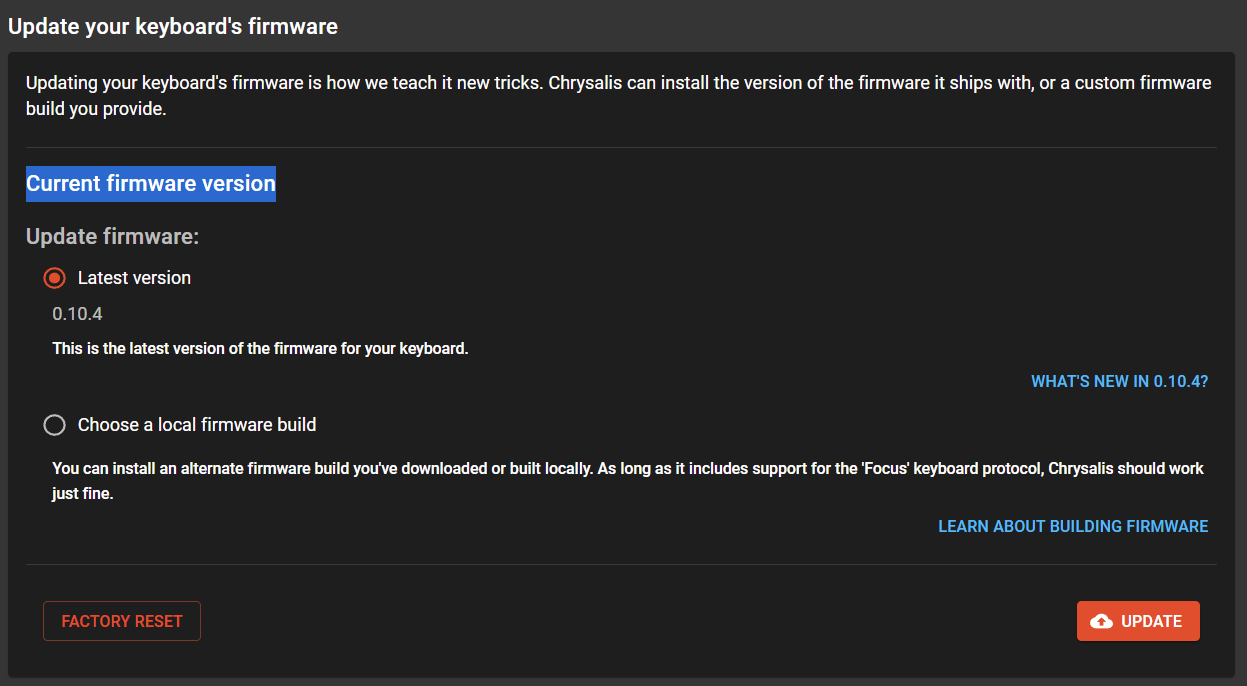Click the empty radio circle for local build
This screenshot has height=686, width=1247.
[54, 424]
